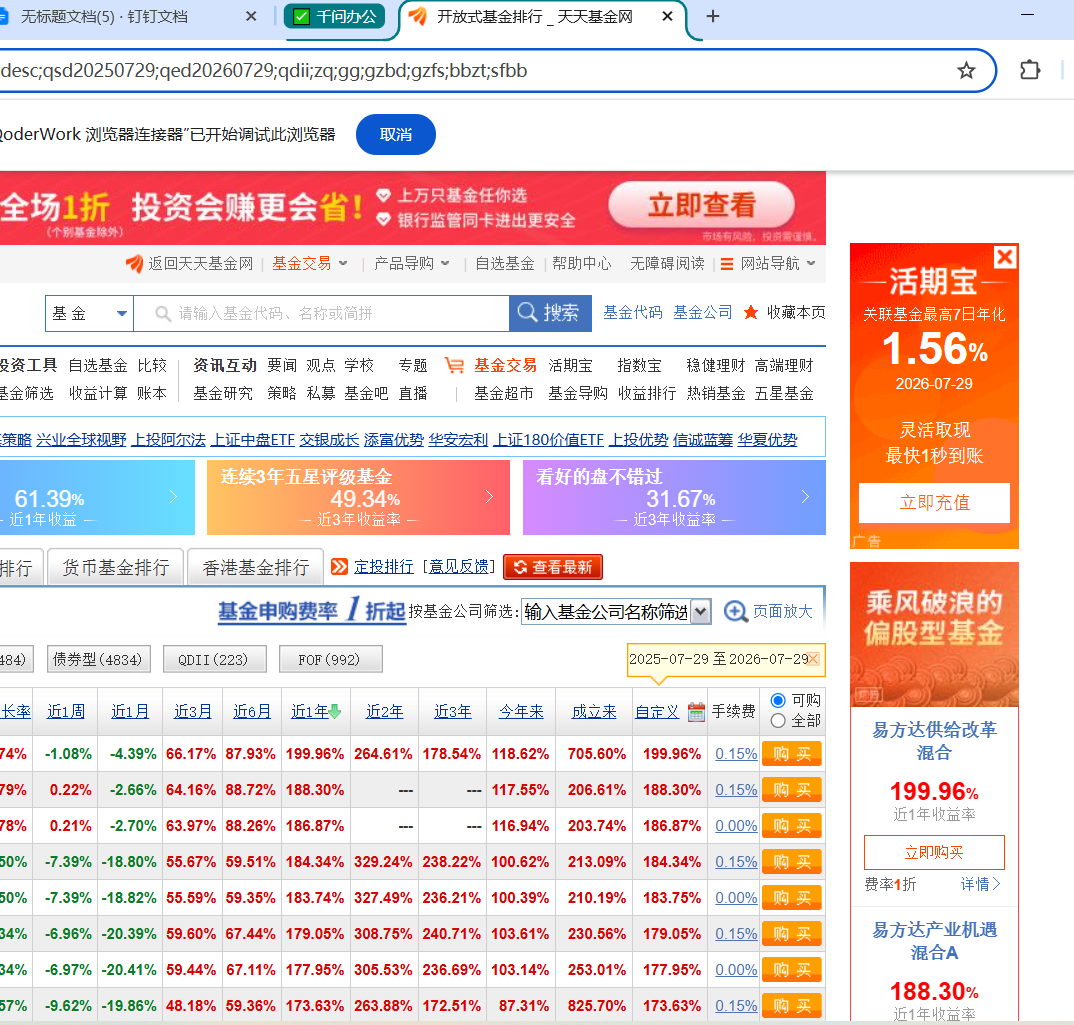Image resolution: width=1074 pixels, height=1025 pixels.
Task: Open the 活期宝 navigation link
Action: pos(570,365)
